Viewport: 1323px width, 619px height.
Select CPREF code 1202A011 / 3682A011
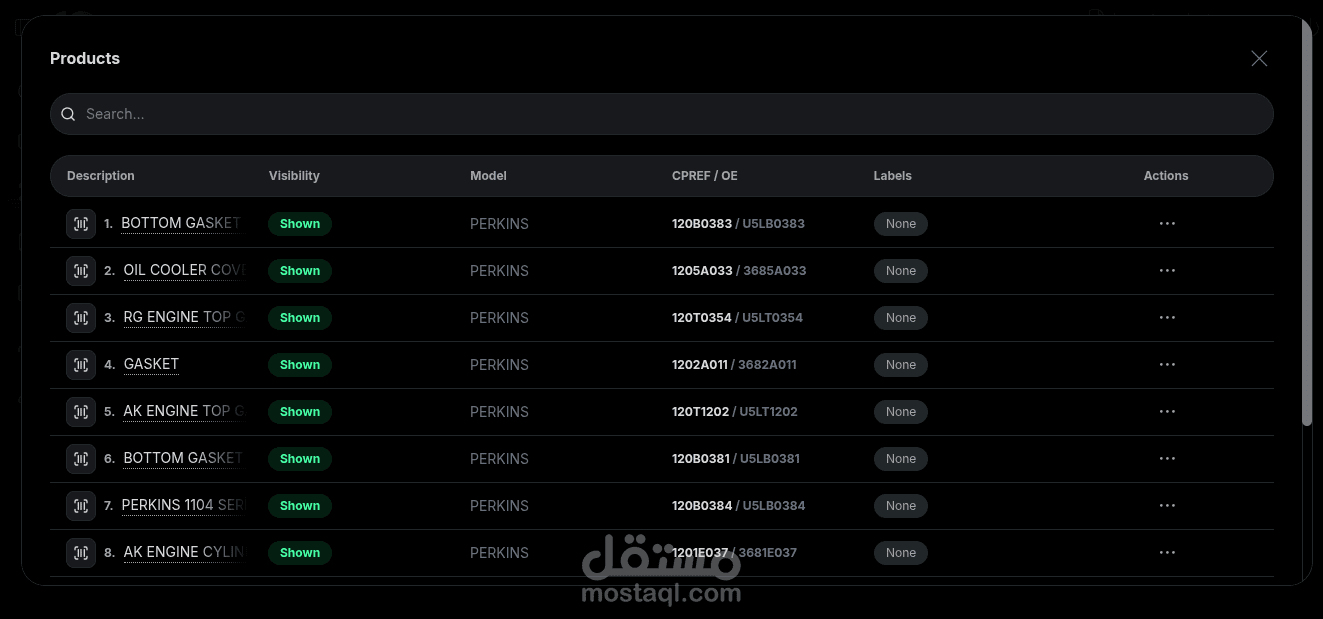coord(734,365)
